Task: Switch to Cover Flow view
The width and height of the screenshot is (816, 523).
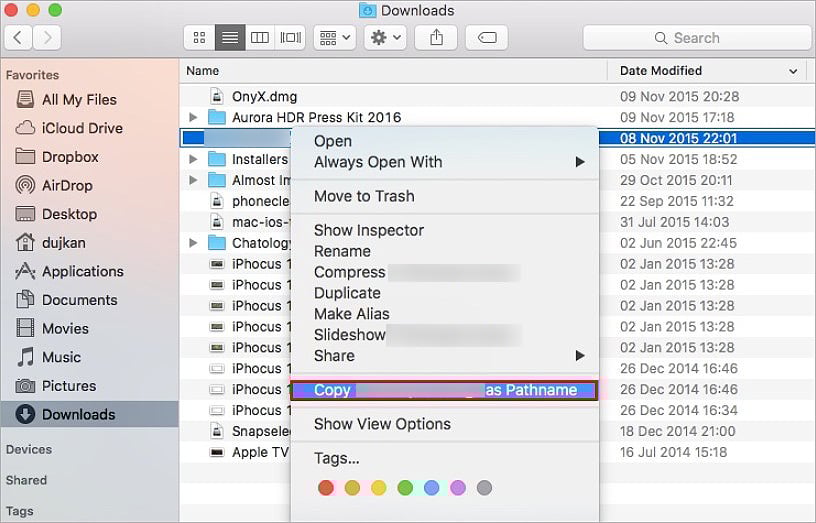Action: click(290, 37)
